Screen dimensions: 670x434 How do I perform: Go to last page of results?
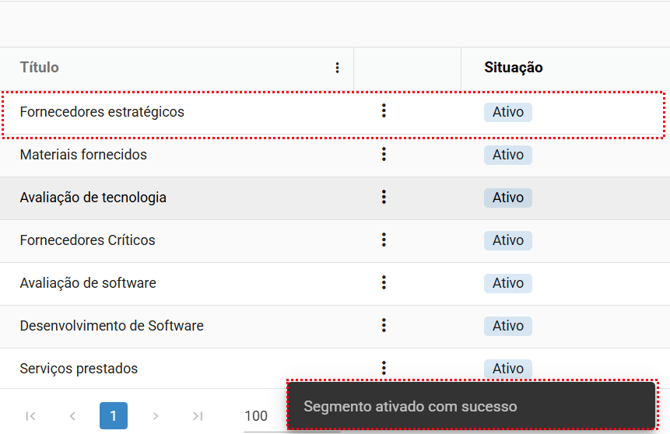[x=198, y=416]
